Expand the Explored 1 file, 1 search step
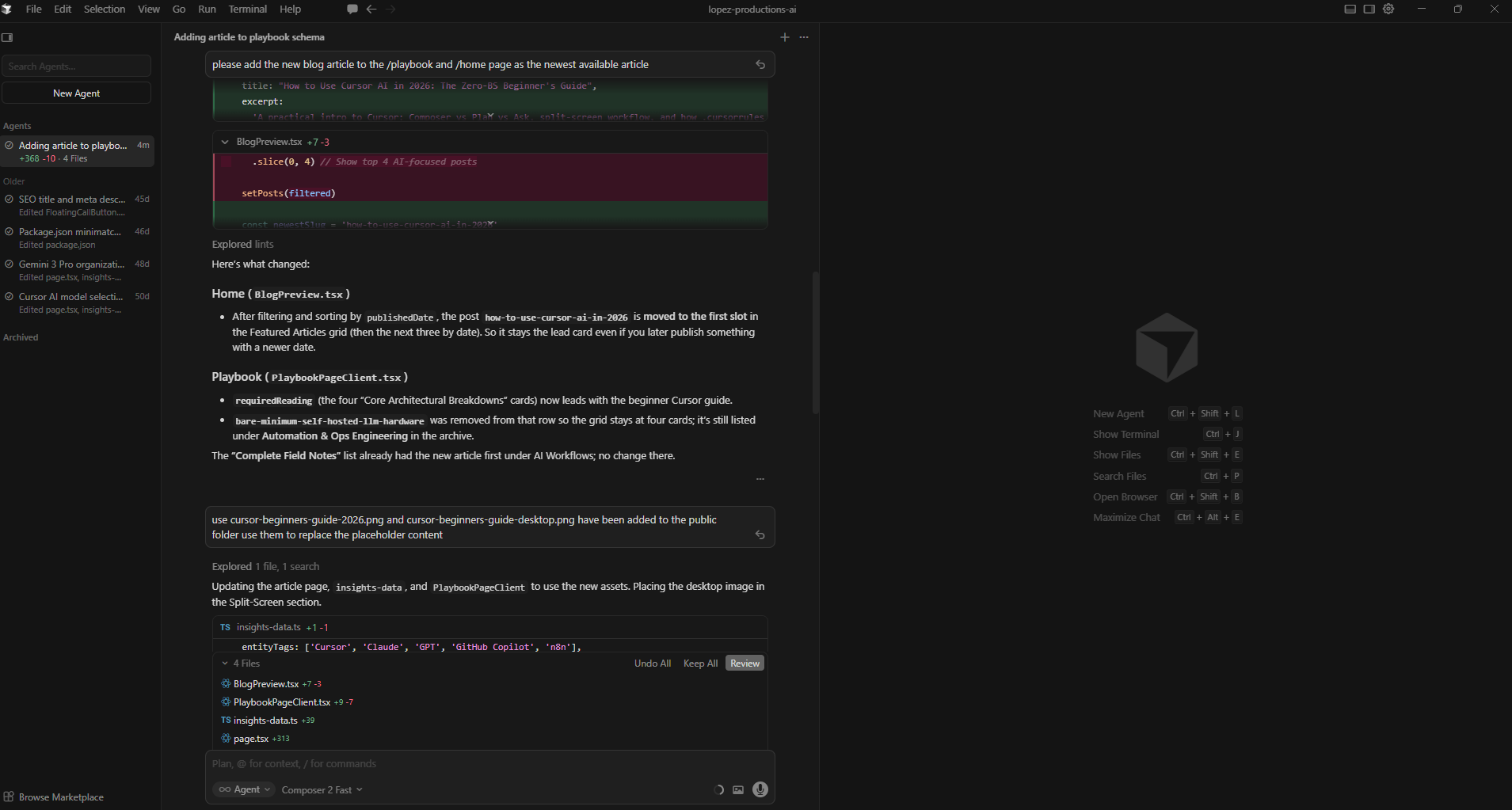Image resolution: width=1512 pixels, height=810 pixels. (265, 566)
